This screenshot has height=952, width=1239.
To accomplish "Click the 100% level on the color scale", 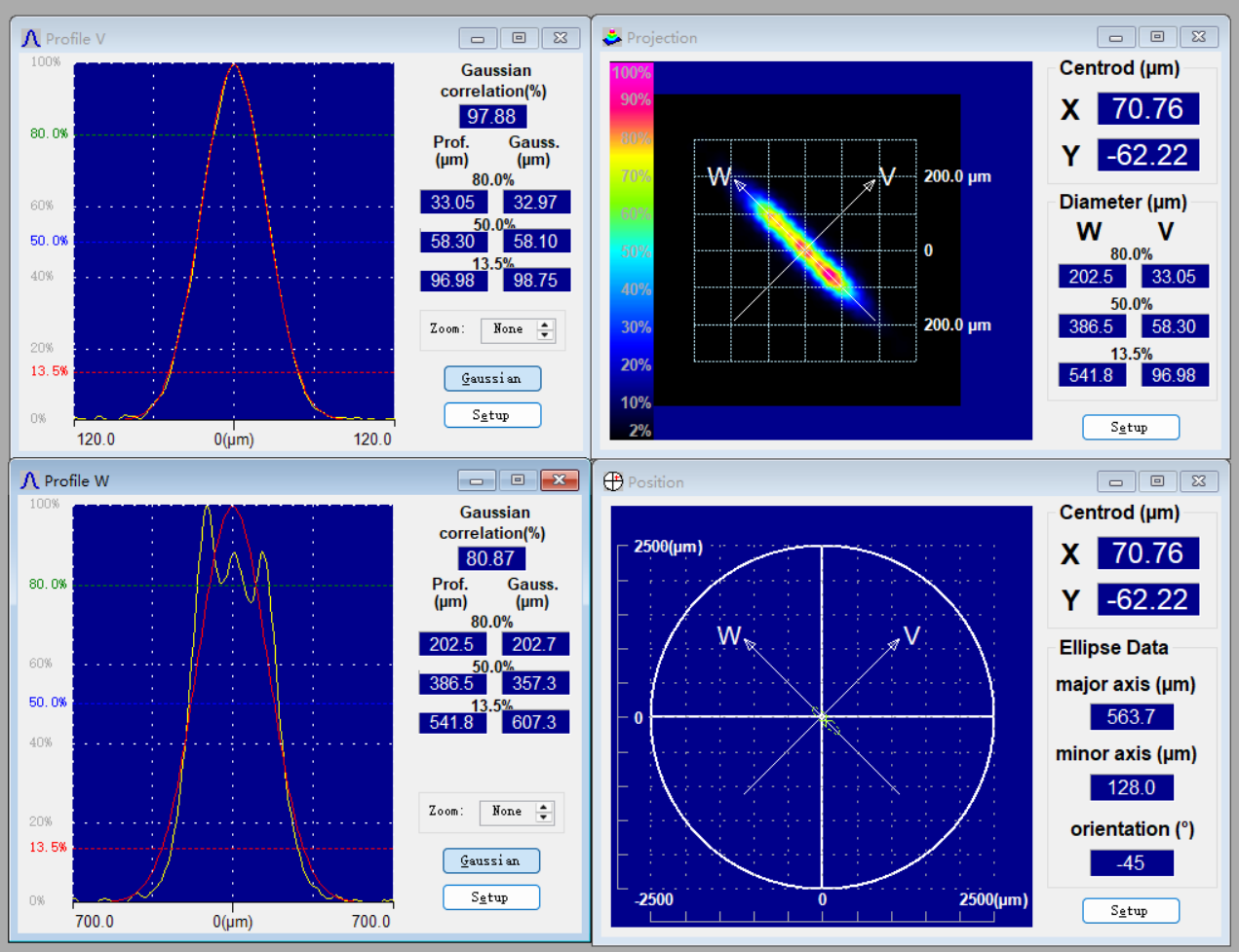I will (631, 72).
